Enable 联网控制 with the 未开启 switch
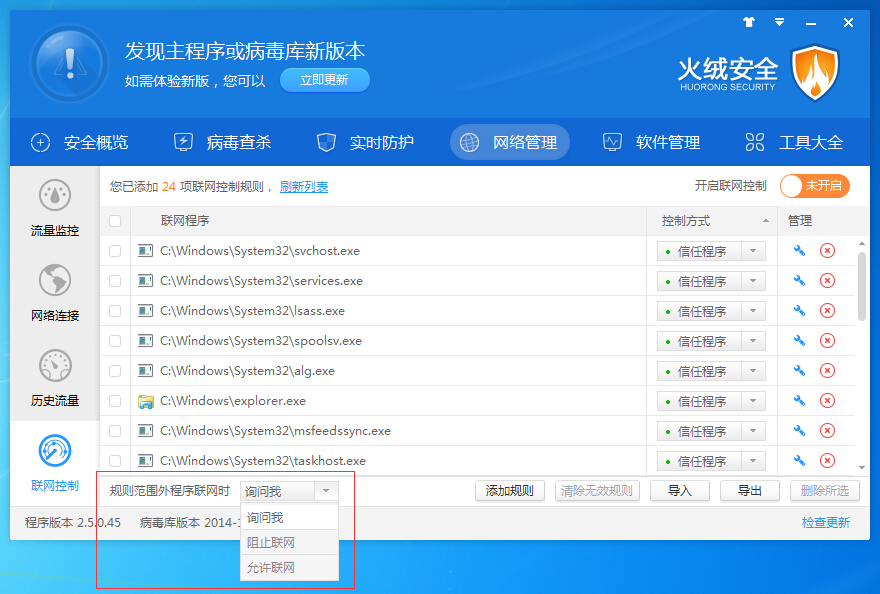Viewport: 880px width, 594px height. coord(814,186)
